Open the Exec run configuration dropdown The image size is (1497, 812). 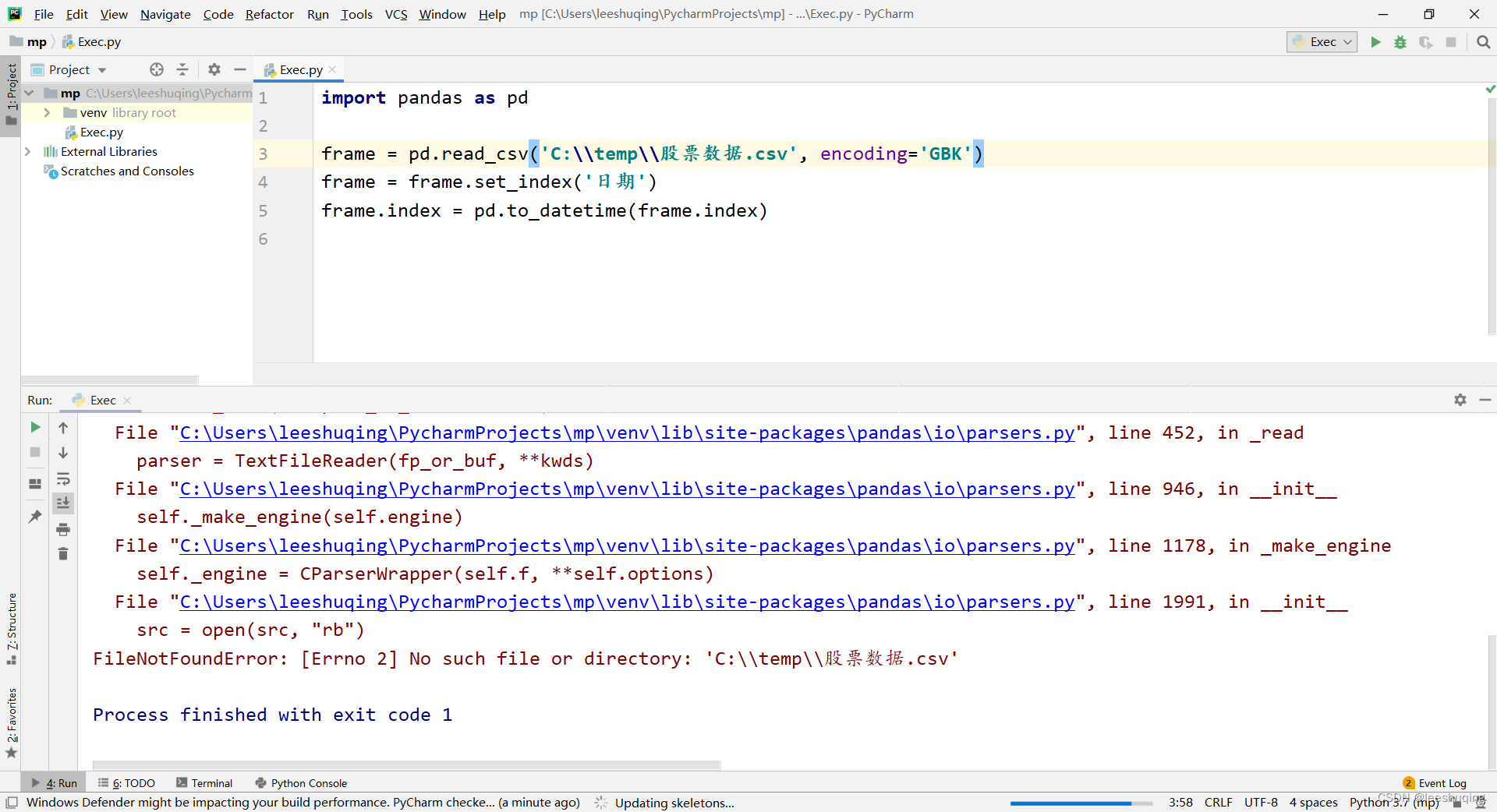(1322, 42)
